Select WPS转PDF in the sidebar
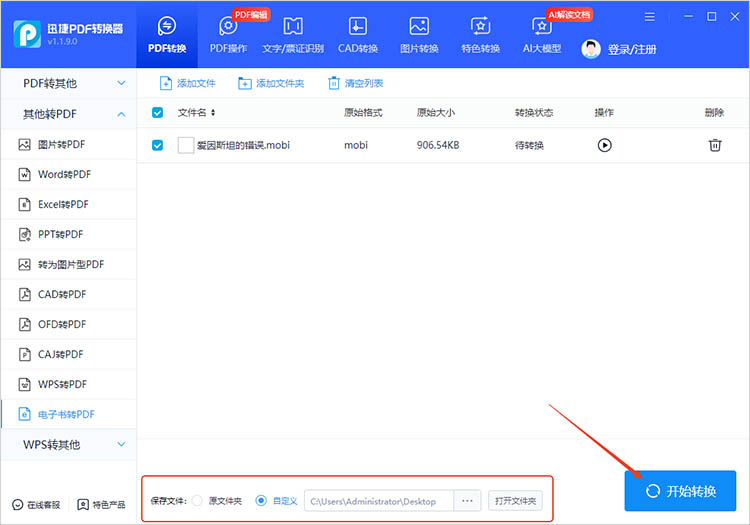 [x=69, y=384]
